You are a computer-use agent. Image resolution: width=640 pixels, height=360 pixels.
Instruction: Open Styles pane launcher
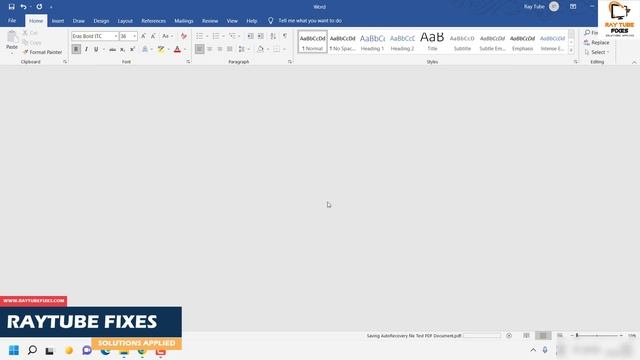click(x=576, y=62)
